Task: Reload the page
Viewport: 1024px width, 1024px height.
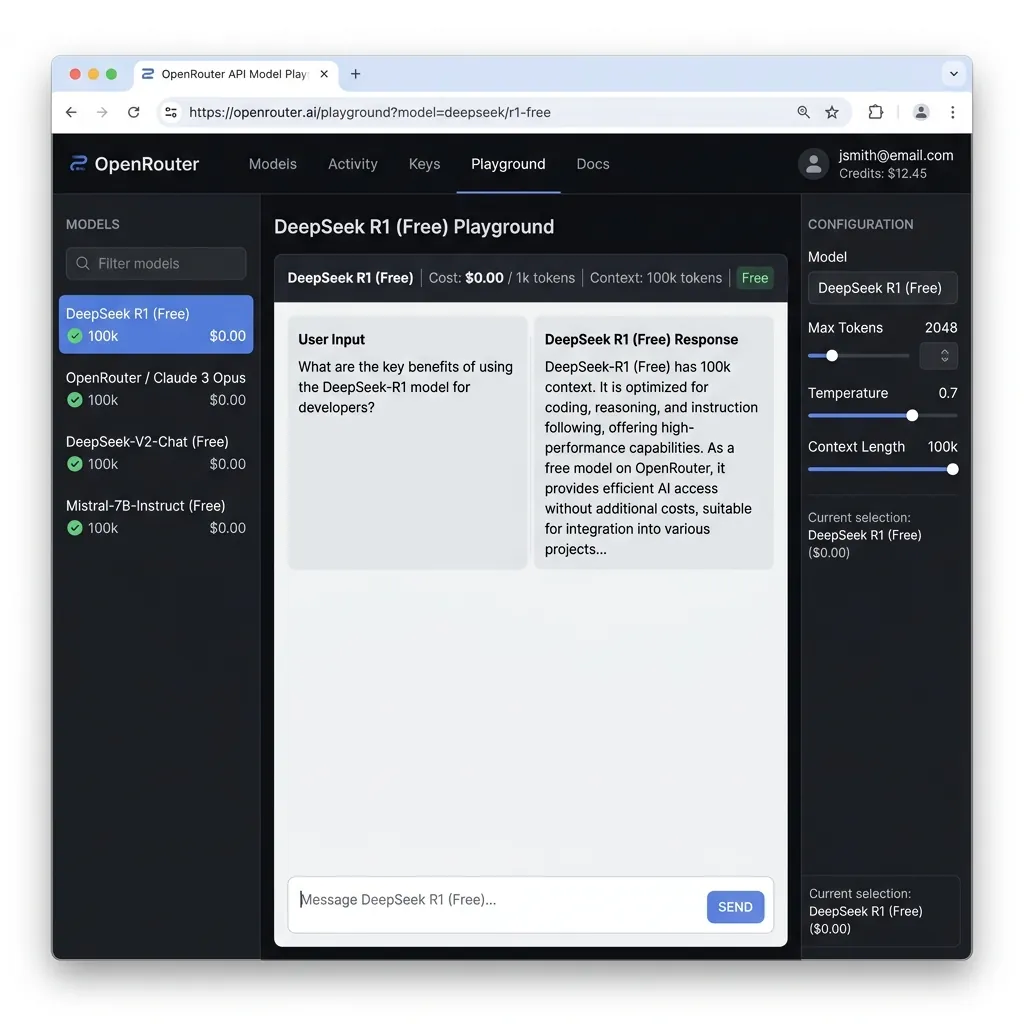Action: click(134, 112)
